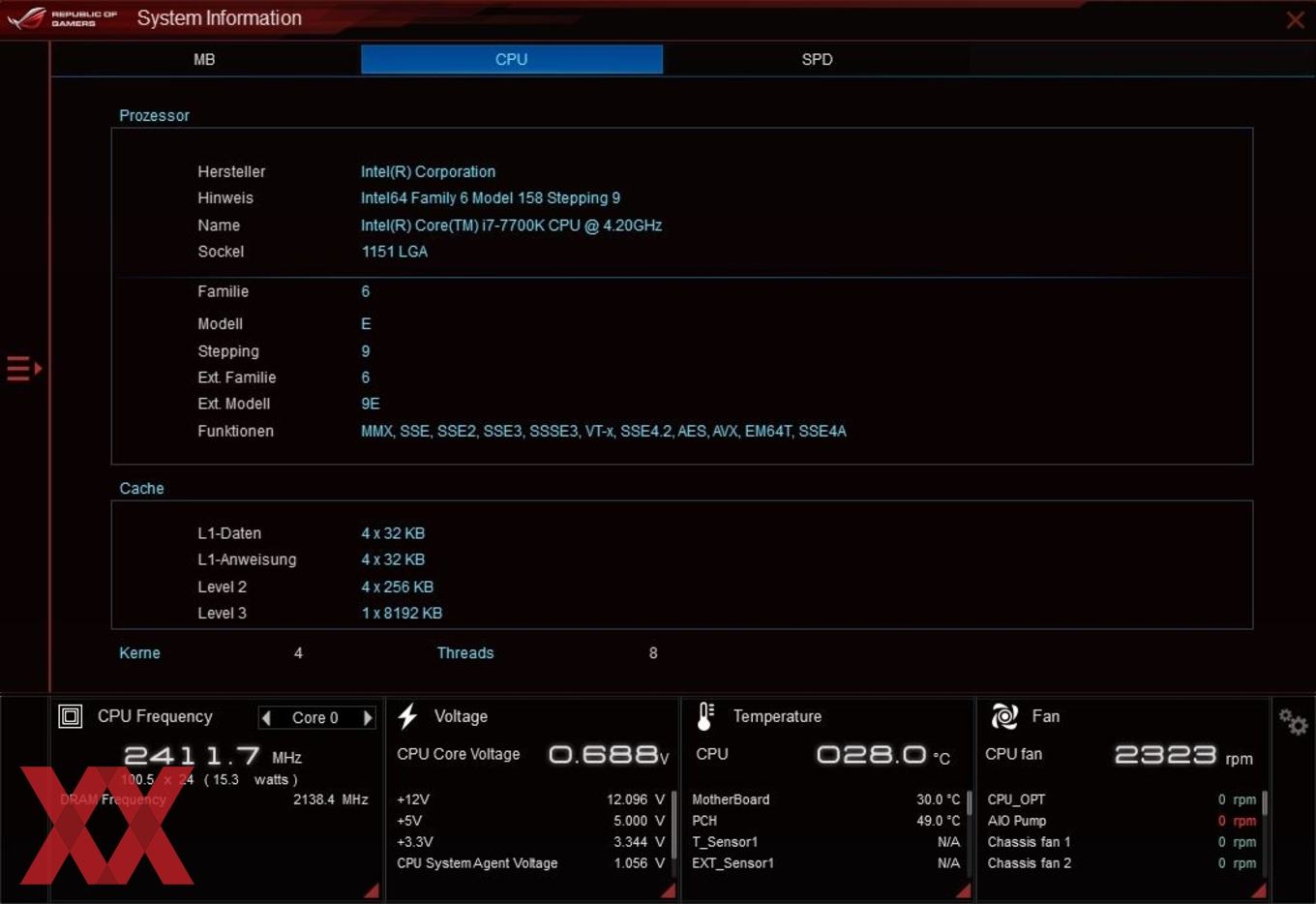
Task: Click the Threads label
Action: (x=464, y=653)
